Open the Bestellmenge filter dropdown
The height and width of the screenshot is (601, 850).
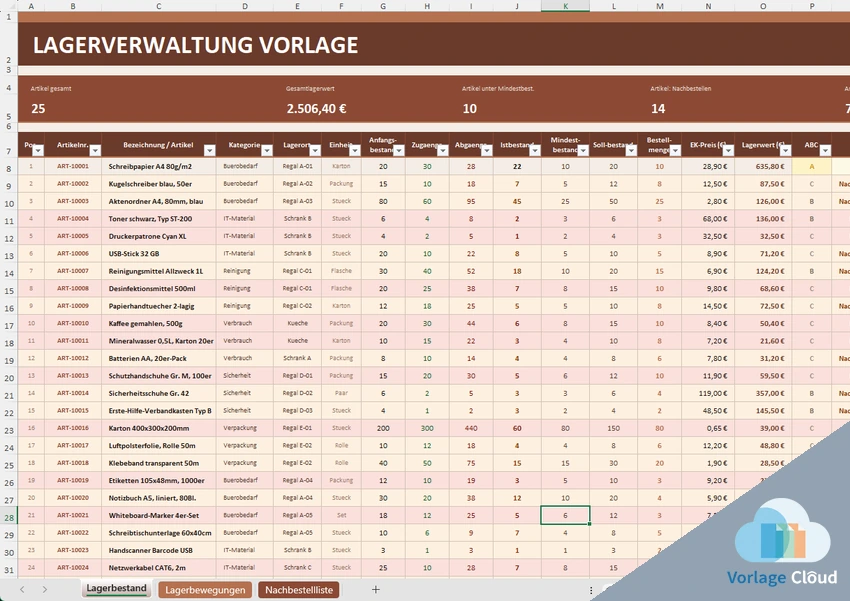coord(675,151)
